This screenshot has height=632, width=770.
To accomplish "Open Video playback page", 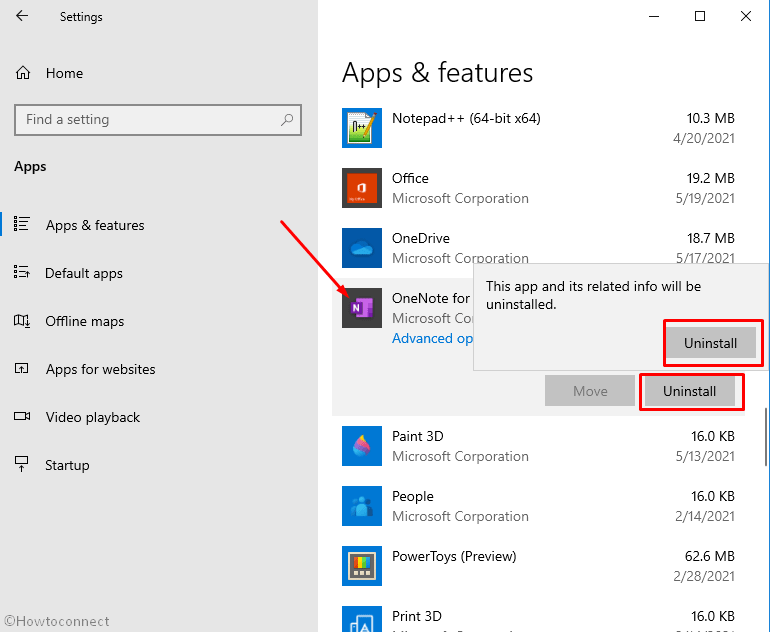I will coord(93,417).
